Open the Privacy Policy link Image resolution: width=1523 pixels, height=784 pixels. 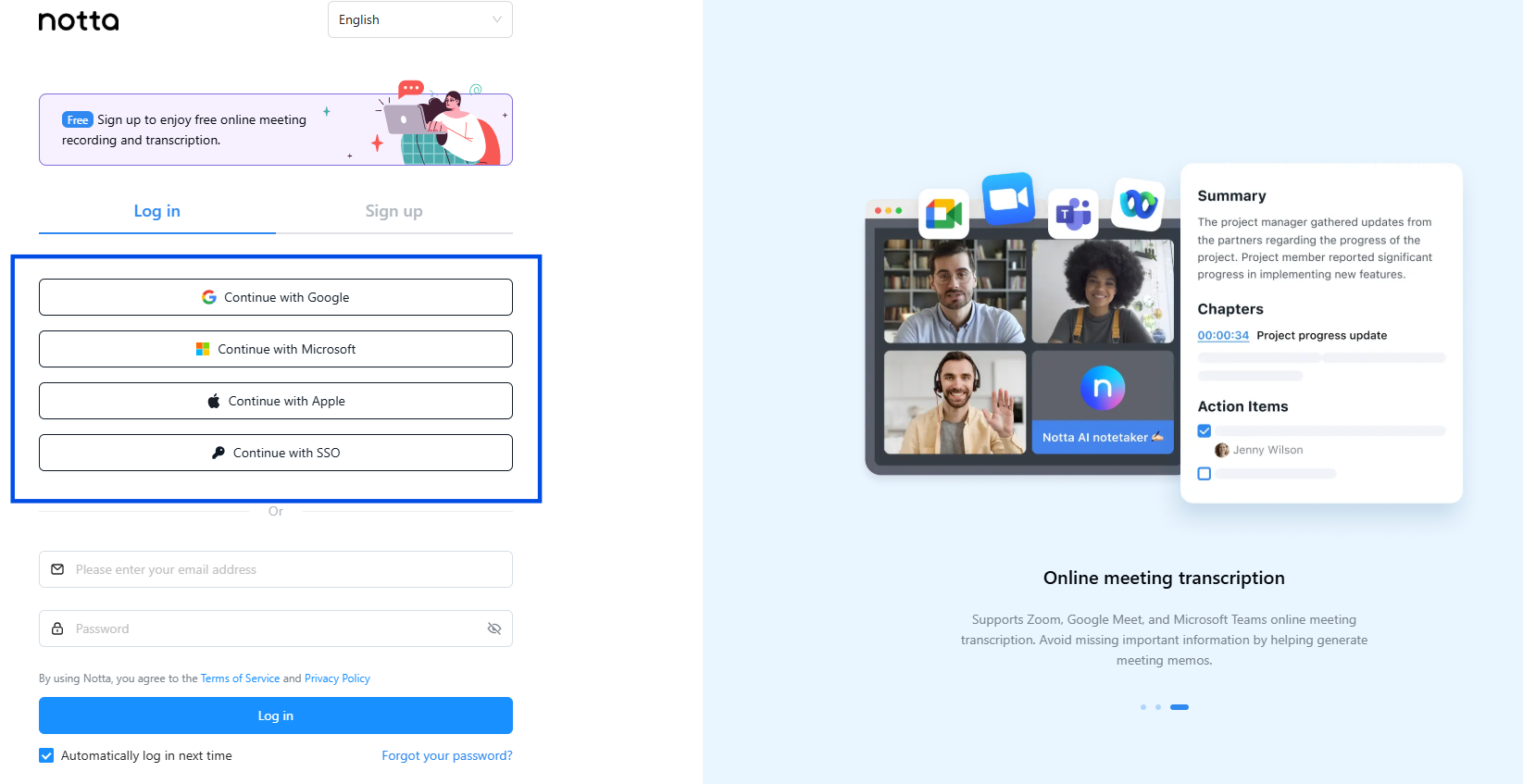(337, 678)
